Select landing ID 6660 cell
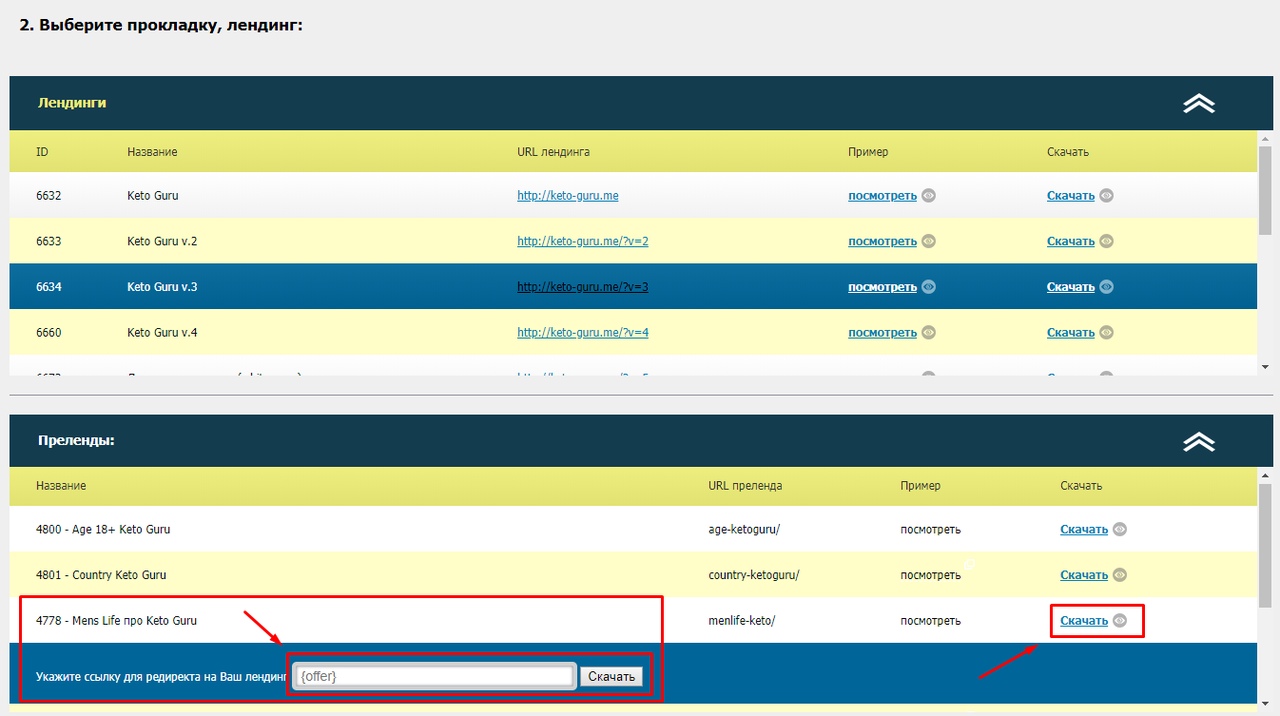Screen dimensions: 1280x716 coord(48,332)
